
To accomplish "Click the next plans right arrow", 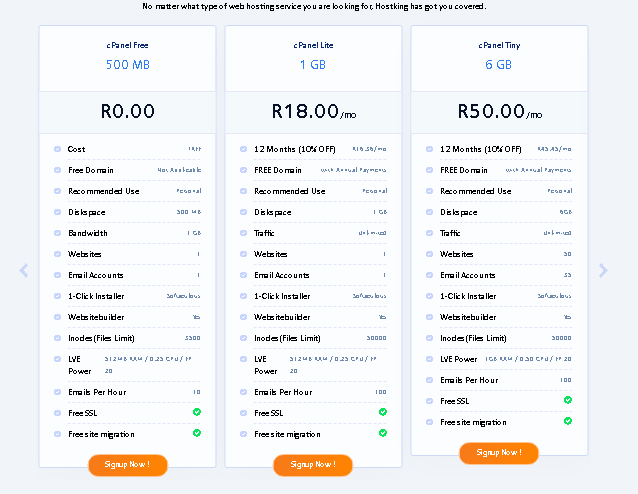I will (603, 271).
